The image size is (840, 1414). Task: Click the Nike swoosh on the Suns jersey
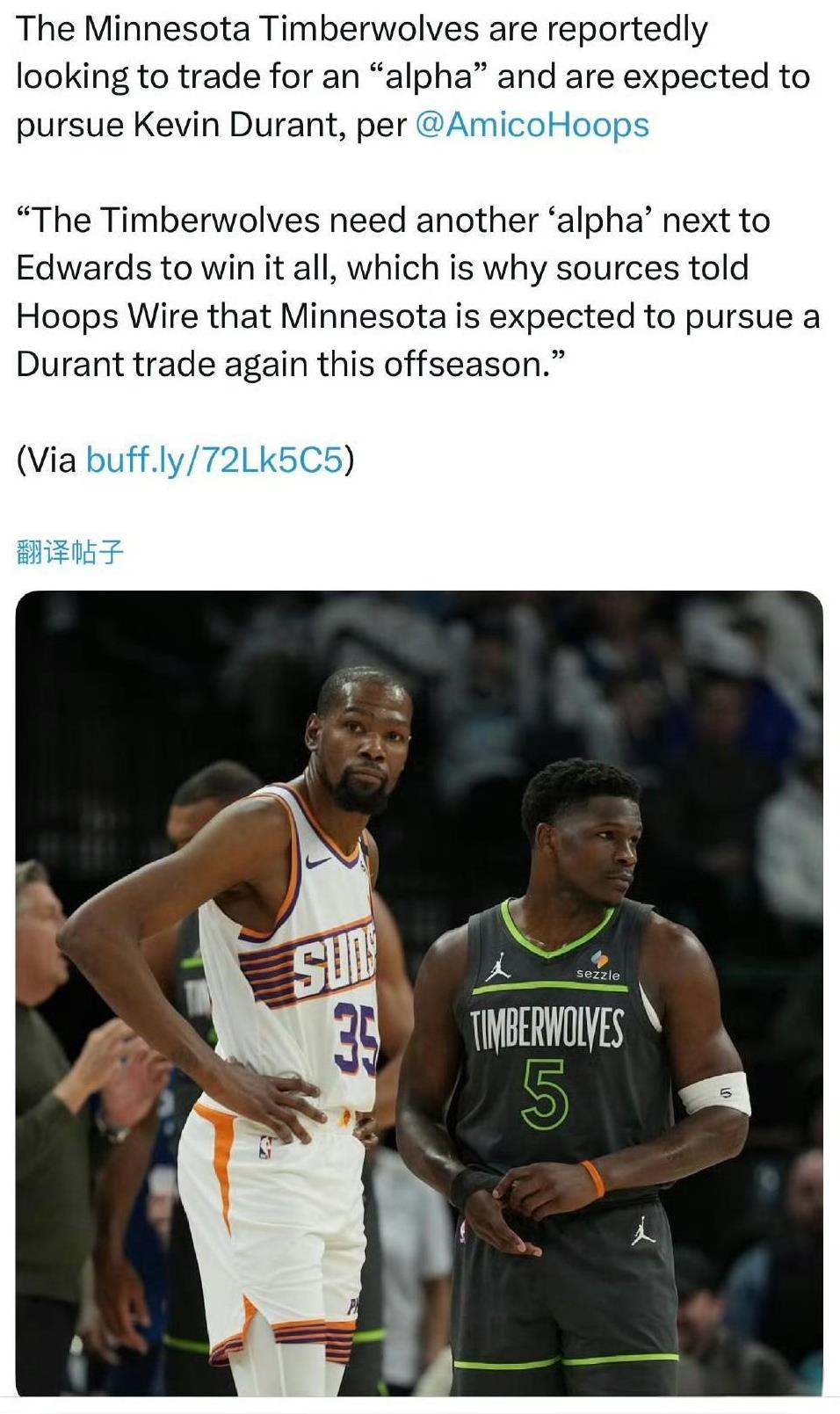[318, 862]
